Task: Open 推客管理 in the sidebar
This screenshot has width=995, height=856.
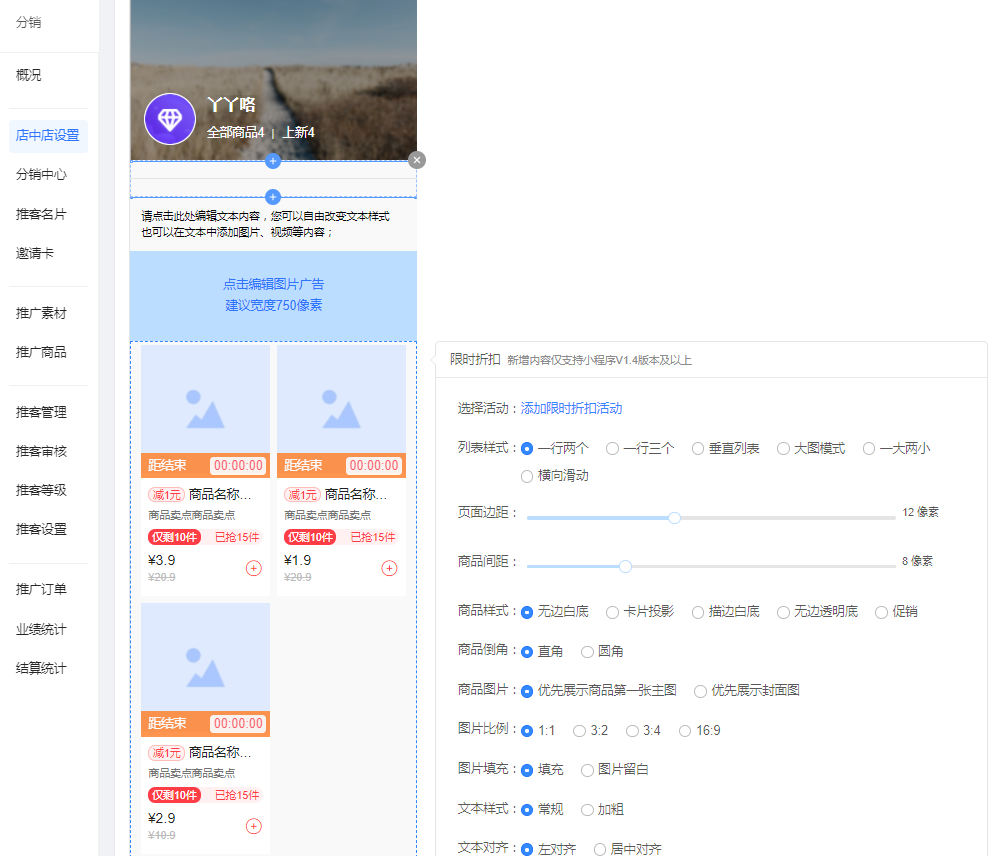Action: [41, 412]
